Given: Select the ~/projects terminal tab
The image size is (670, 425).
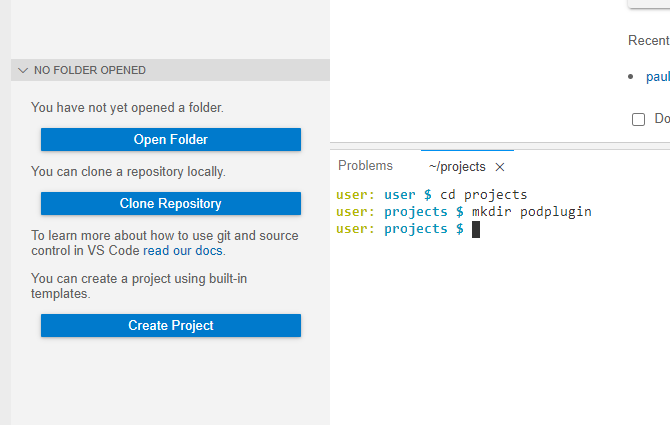Looking at the screenshot, I should 457,167.
